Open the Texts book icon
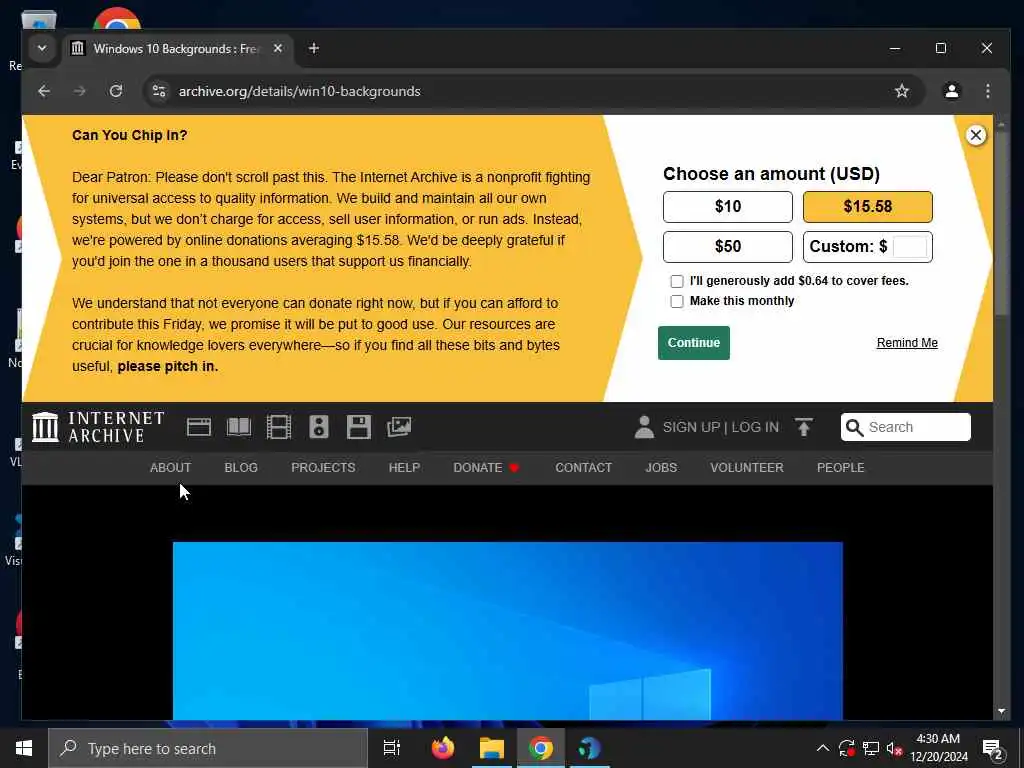The image size is (1024, 768). [238, 427]
